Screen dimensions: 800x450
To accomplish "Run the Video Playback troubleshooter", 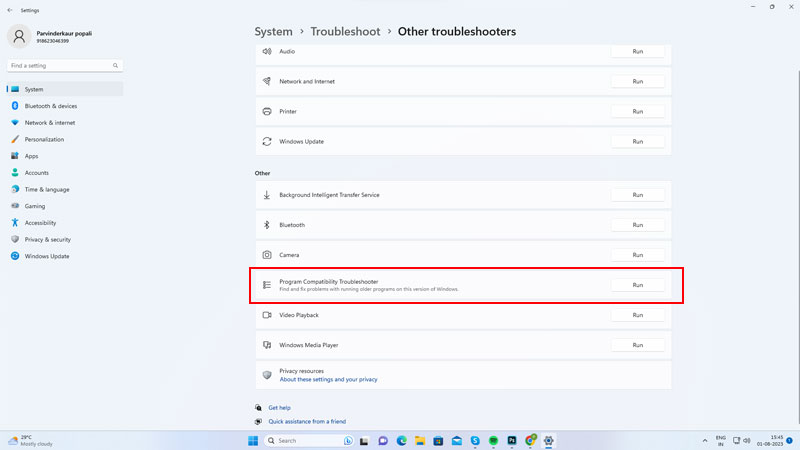I will 638,315.
